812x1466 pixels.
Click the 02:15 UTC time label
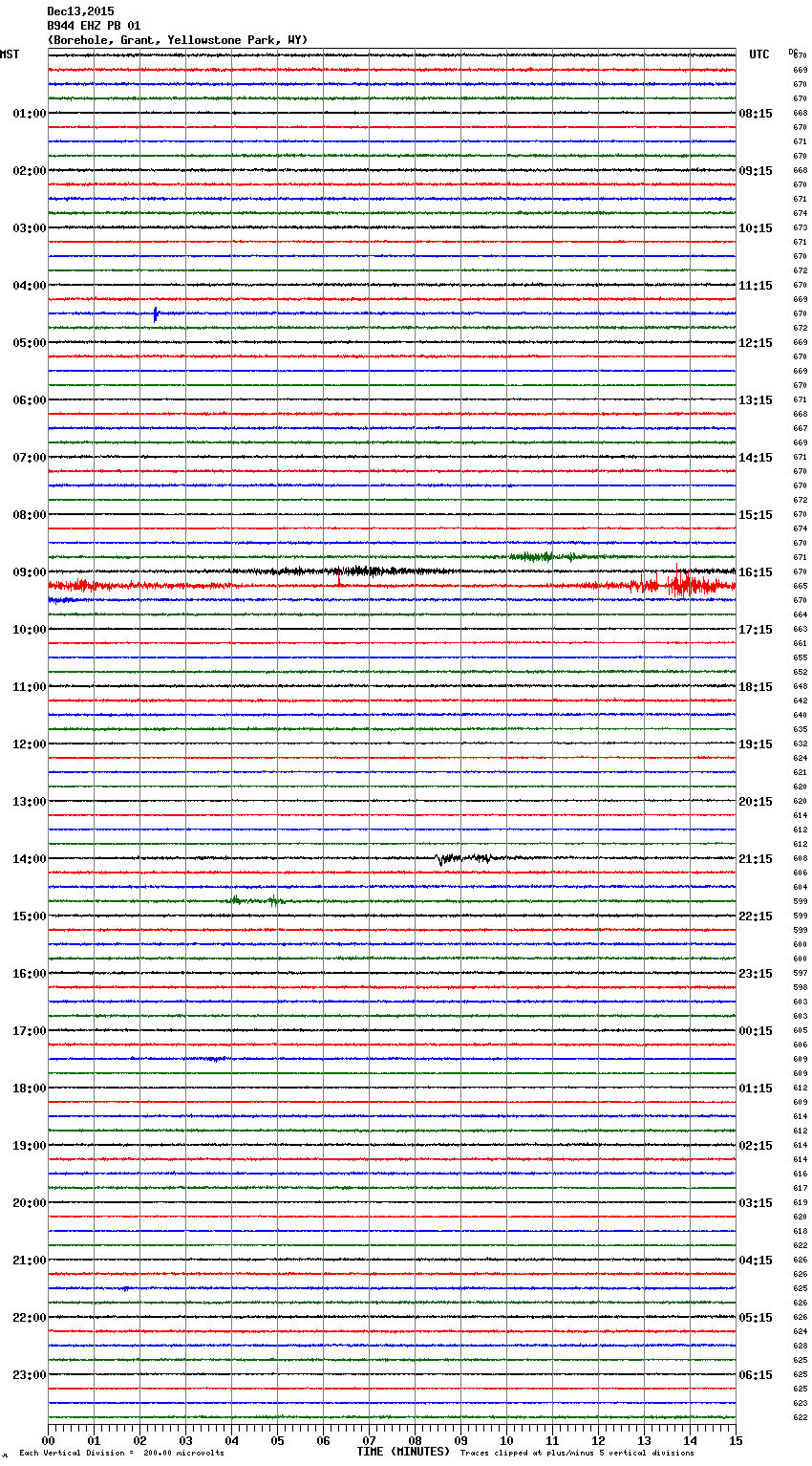pos(756,1146)
